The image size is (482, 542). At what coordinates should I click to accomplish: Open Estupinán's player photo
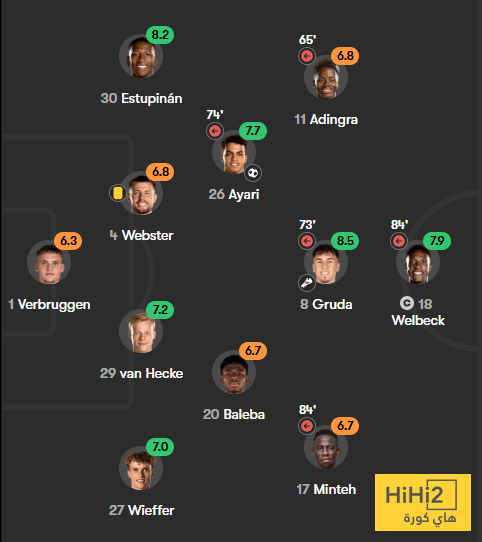(141, 56)
